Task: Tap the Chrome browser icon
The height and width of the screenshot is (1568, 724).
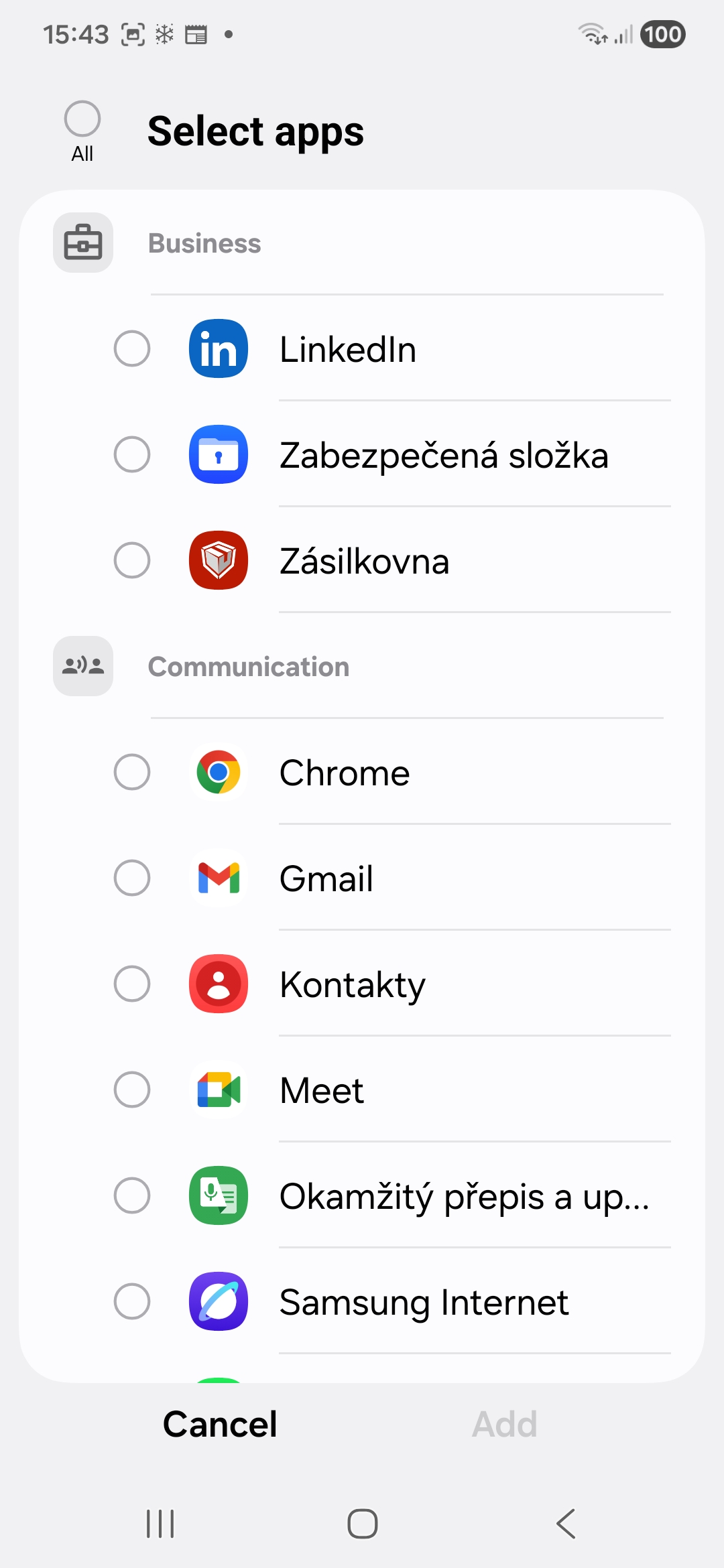Action: 219,772
